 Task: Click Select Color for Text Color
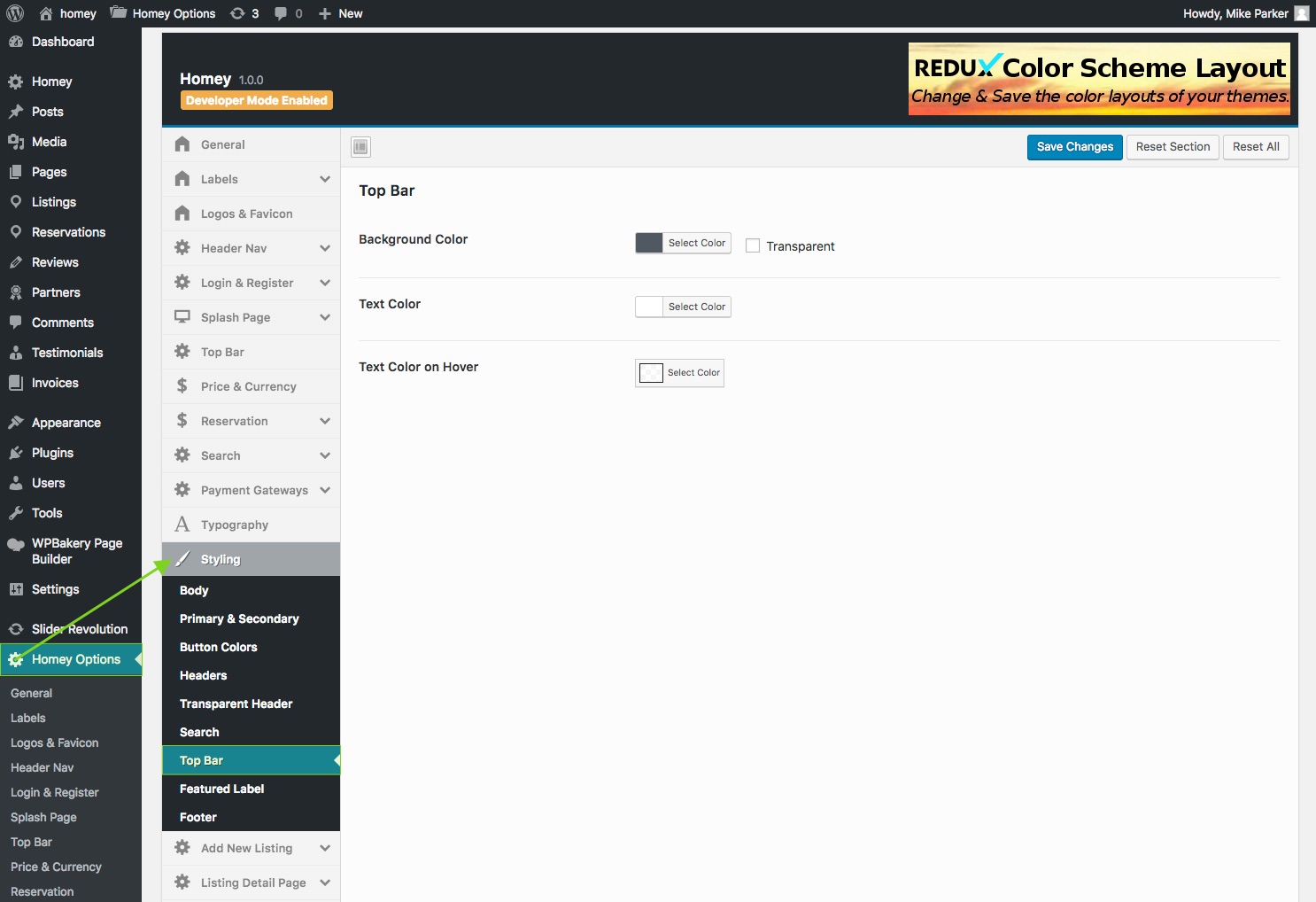click(x=697, y=307)
